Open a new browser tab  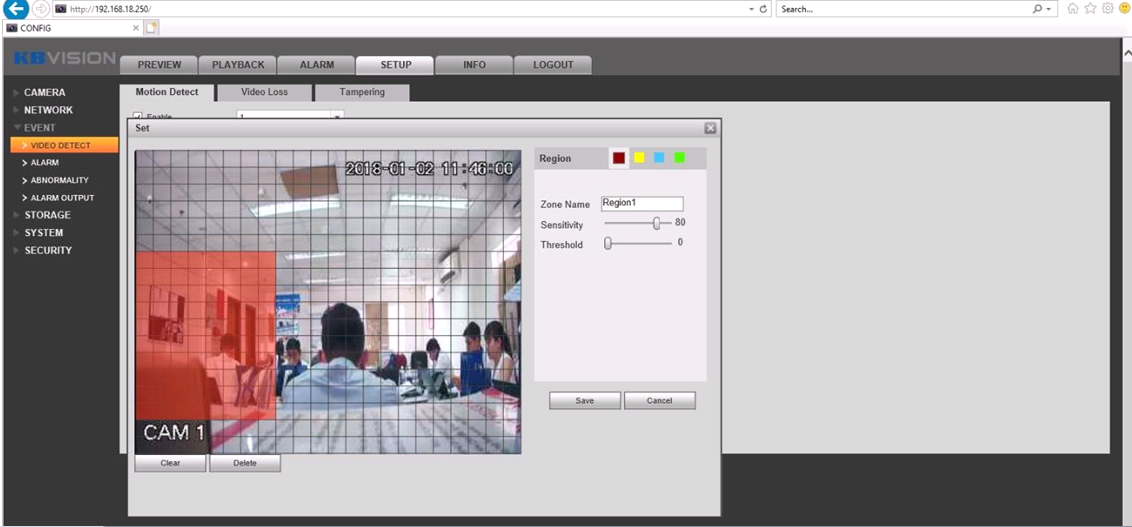(x=153, y=27)
